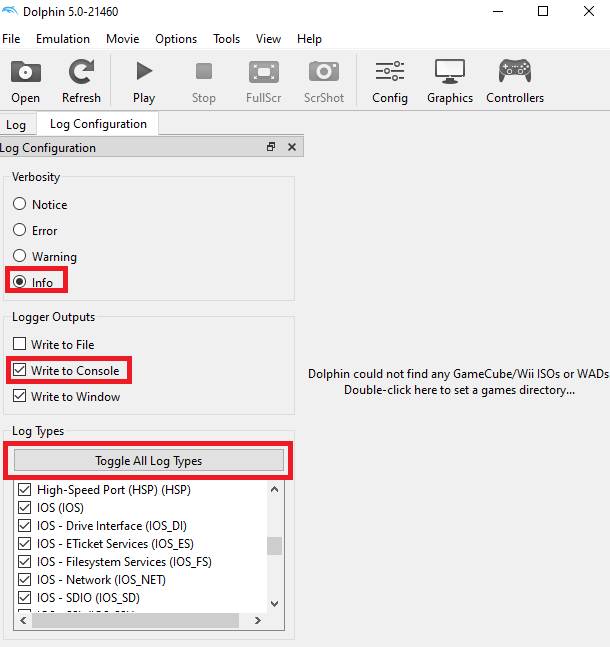Close the Log Configuration panel
610x647 pixels.
[x=292, y=147]
